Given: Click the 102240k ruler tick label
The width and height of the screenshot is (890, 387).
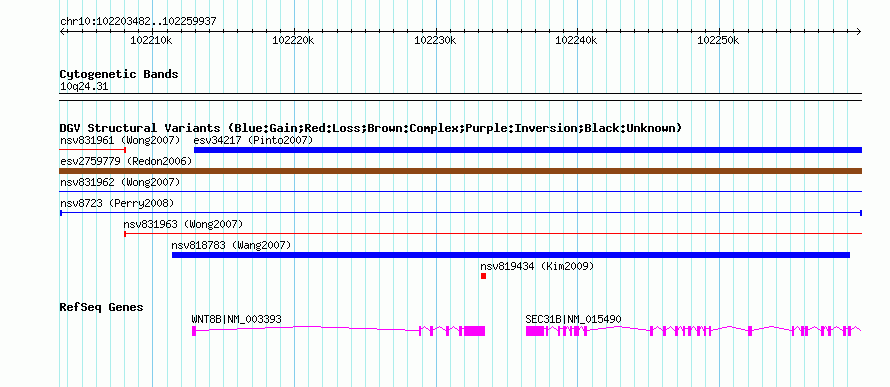Looking at the screenshot, I should [x=576, y=40].
